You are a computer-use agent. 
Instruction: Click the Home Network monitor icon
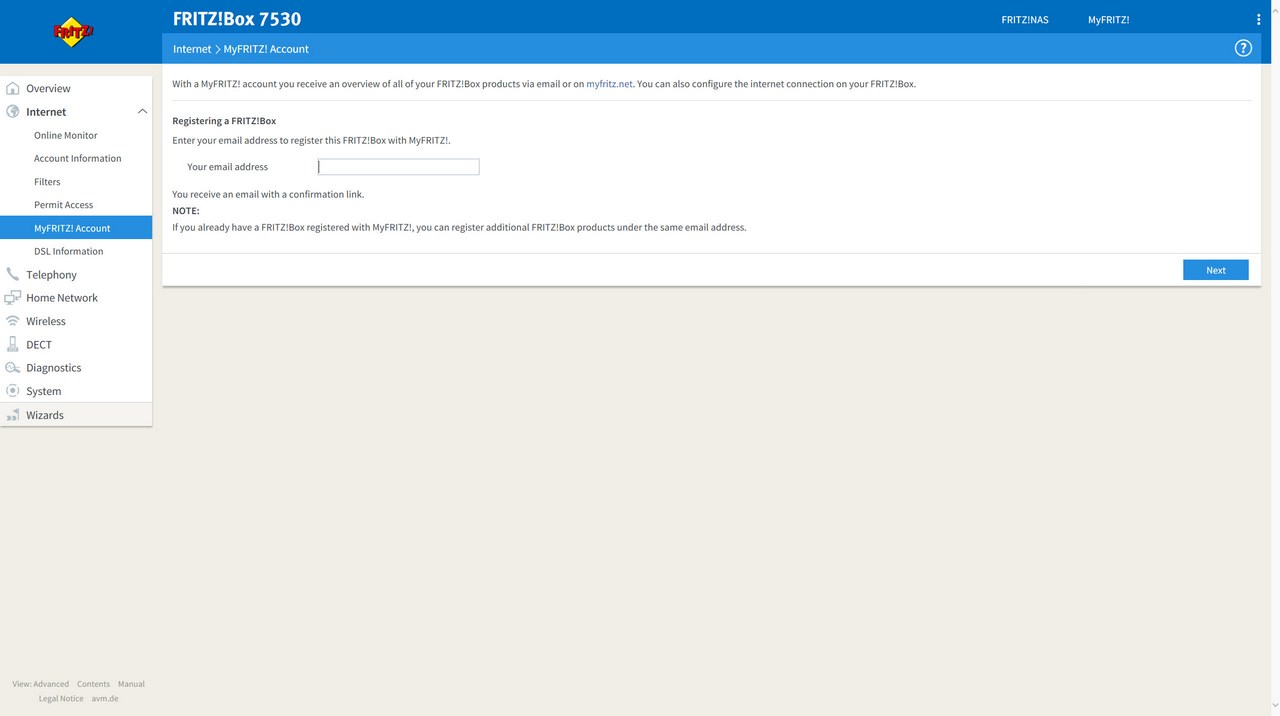point(12,298)
